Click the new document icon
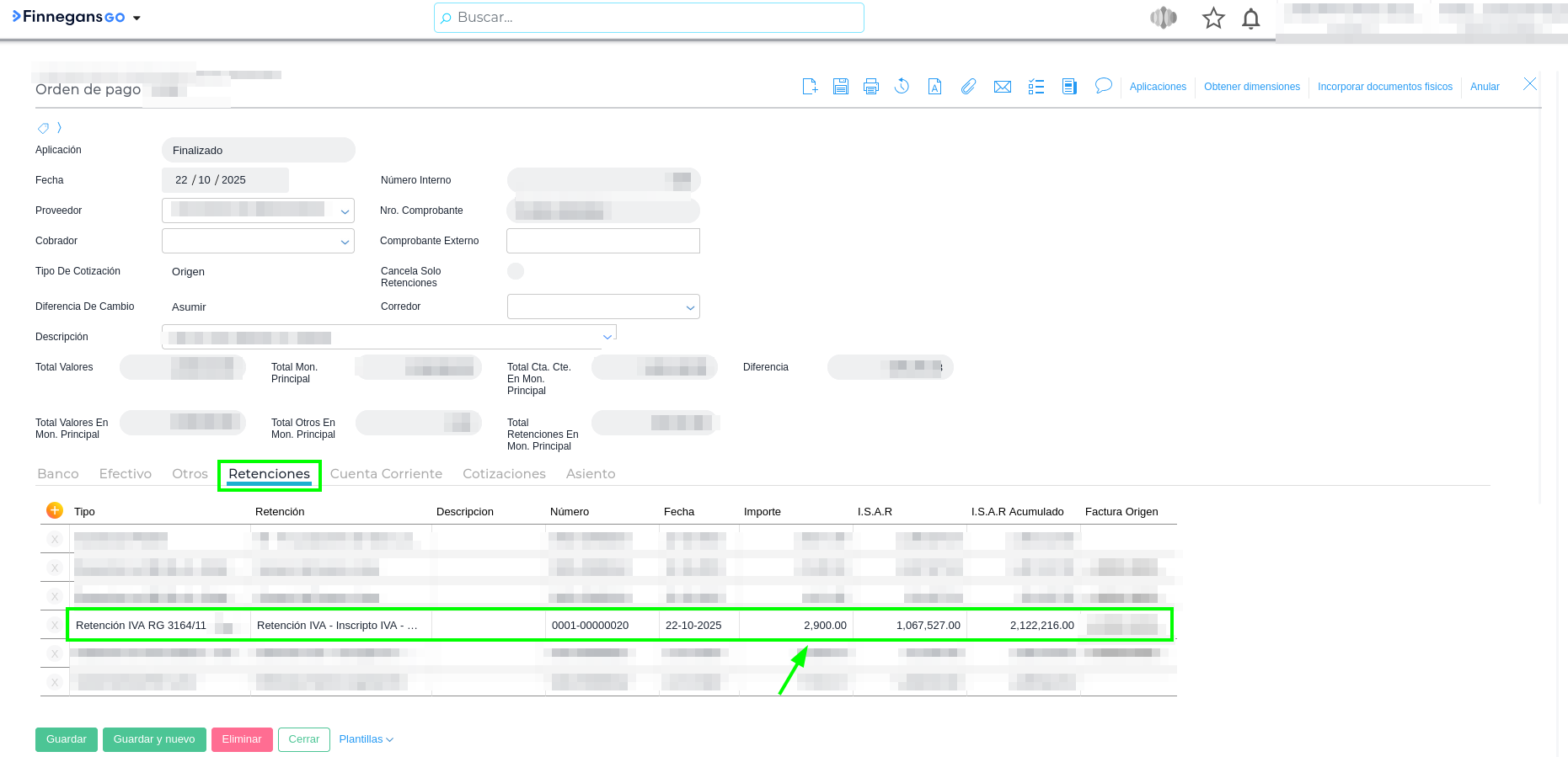Viewport: 1568px width, 757px height. pyautogui.click(x=810, y=87)
